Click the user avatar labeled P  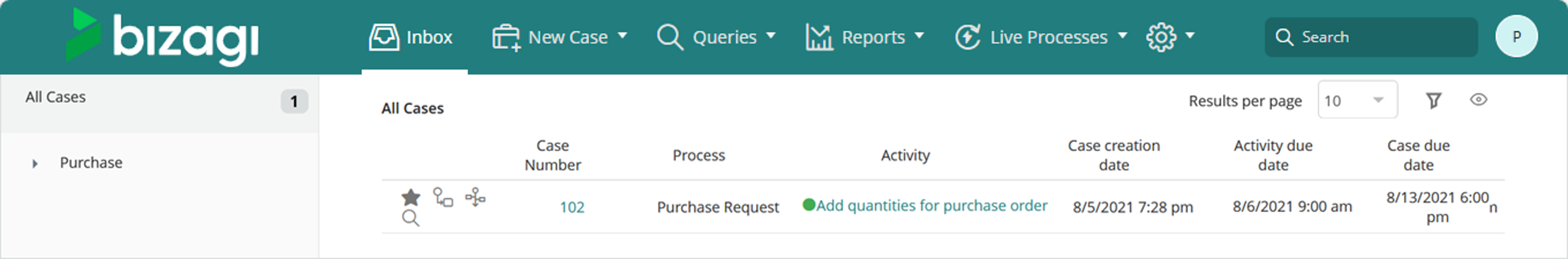(x=1516, y=36)
